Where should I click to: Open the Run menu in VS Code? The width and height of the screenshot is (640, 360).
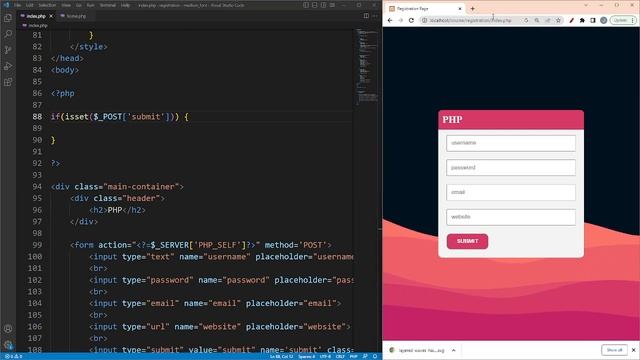pyautogui.click(x=90, y=5)
